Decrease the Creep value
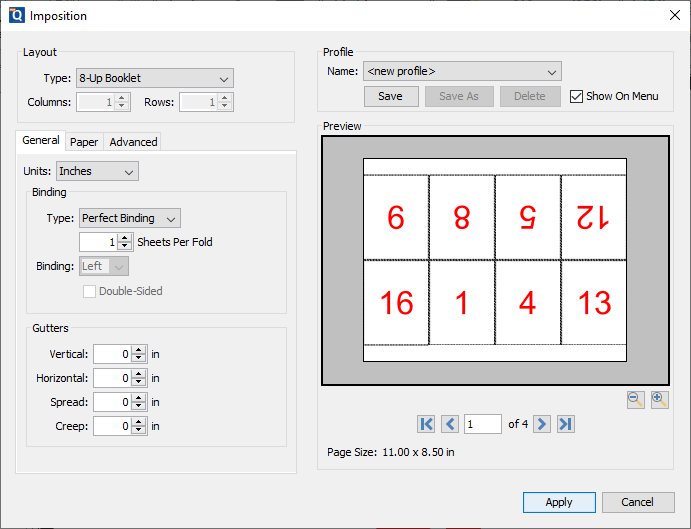The height and width of the screenshot is (529, 691). pyautogui.click(x=139, y=430)
